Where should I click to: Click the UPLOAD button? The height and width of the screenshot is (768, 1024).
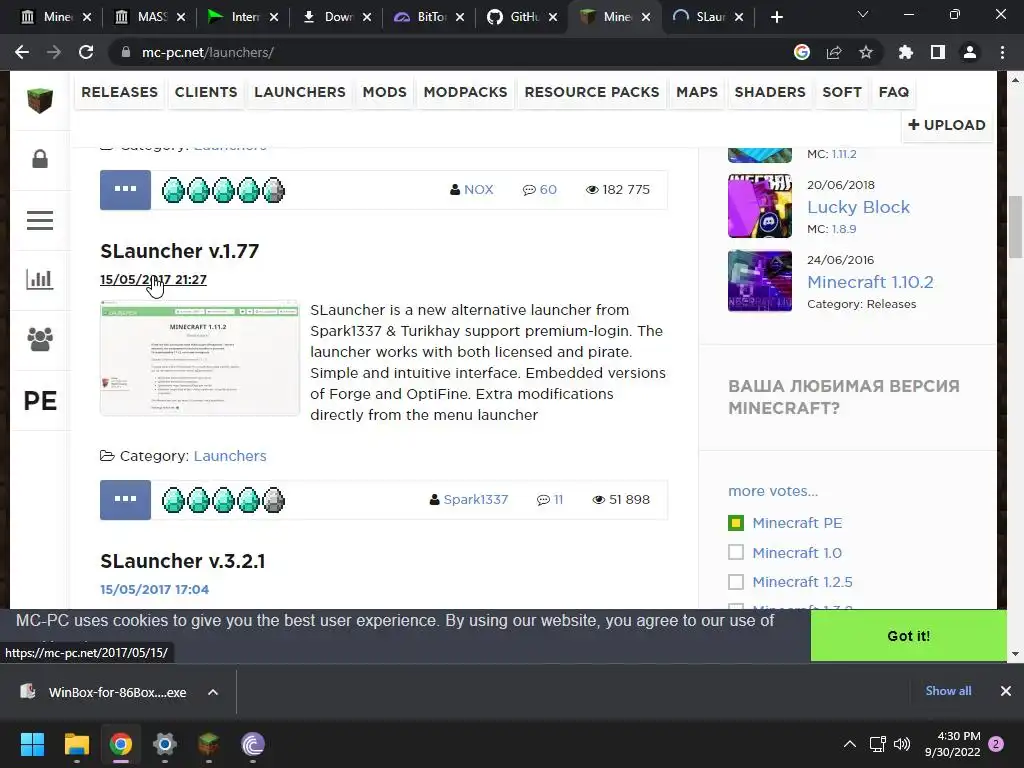click(946, 125)
